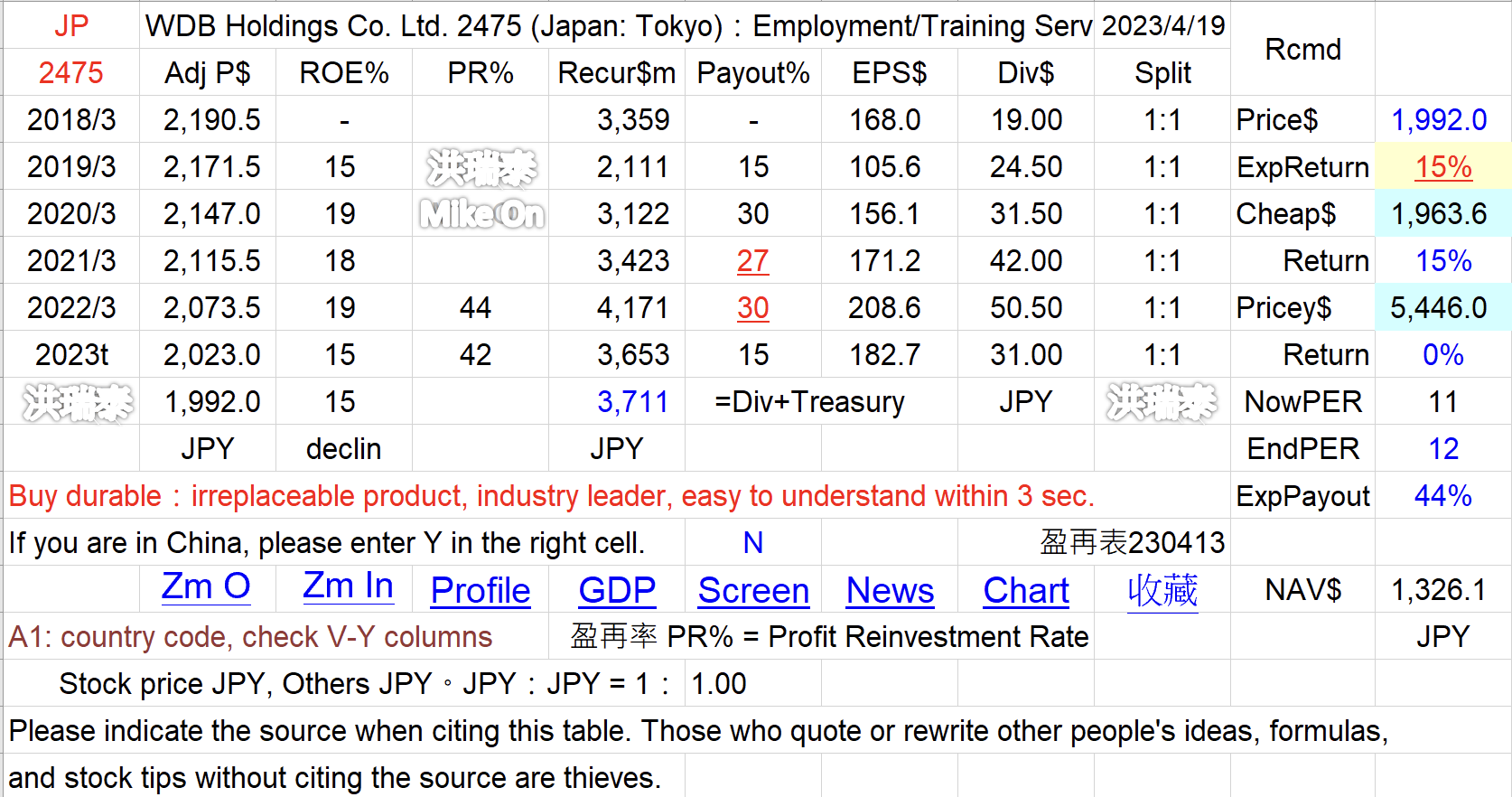The height and width of the screenshot is (797, 1512).
Task: Select the JP country code cell
Action: tap(71, 26)
